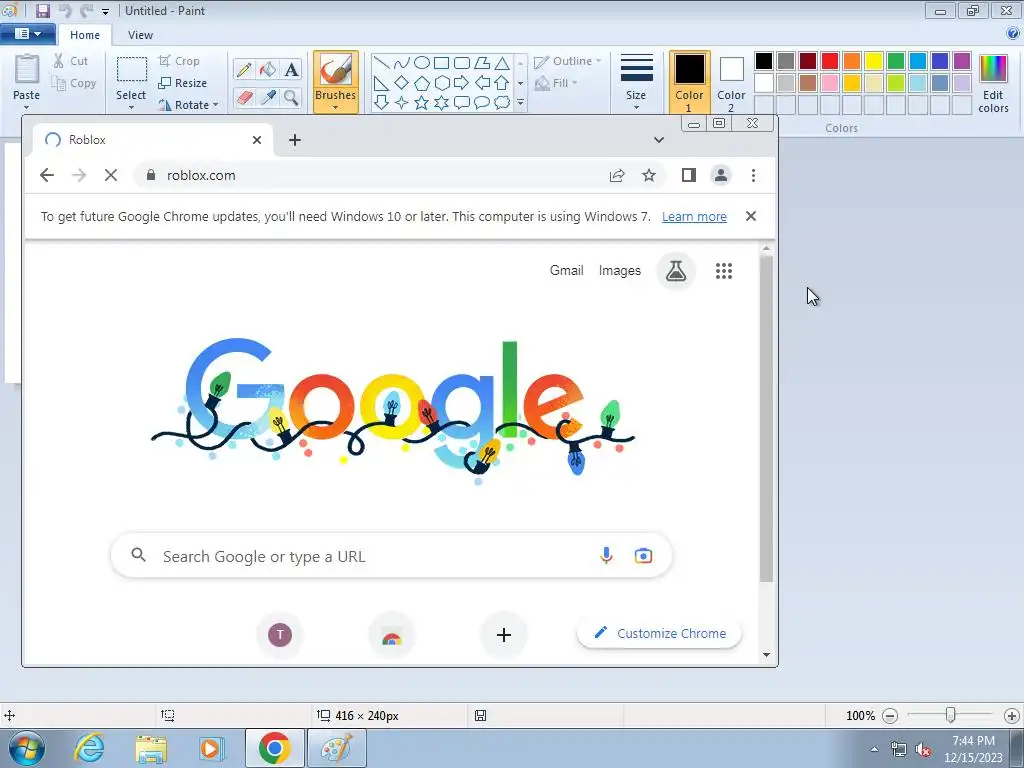Click the zoom in plus button
The image size is (1024, 768).
[x=1012, y=716]
